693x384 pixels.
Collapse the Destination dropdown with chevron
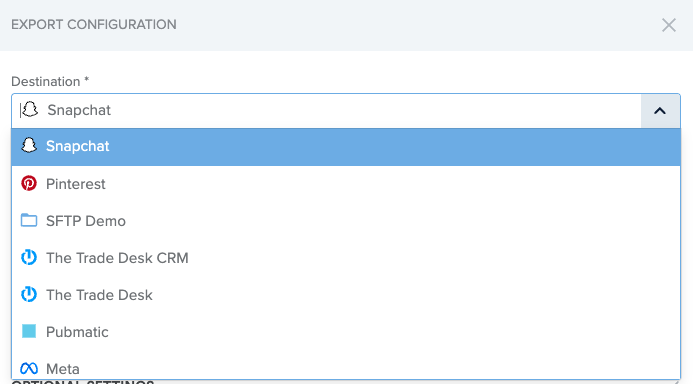660,111
